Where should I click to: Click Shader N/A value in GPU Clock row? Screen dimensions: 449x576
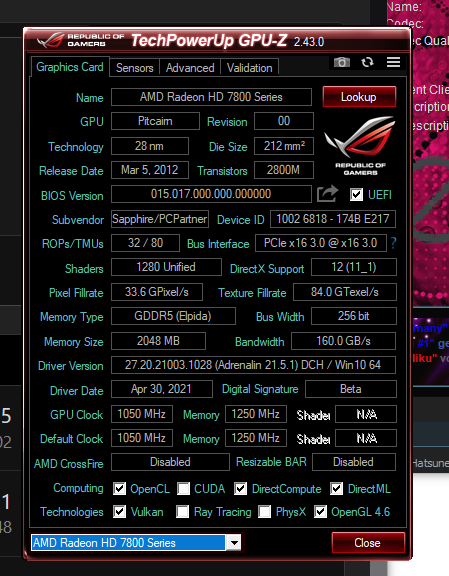(x=366, y=414)
